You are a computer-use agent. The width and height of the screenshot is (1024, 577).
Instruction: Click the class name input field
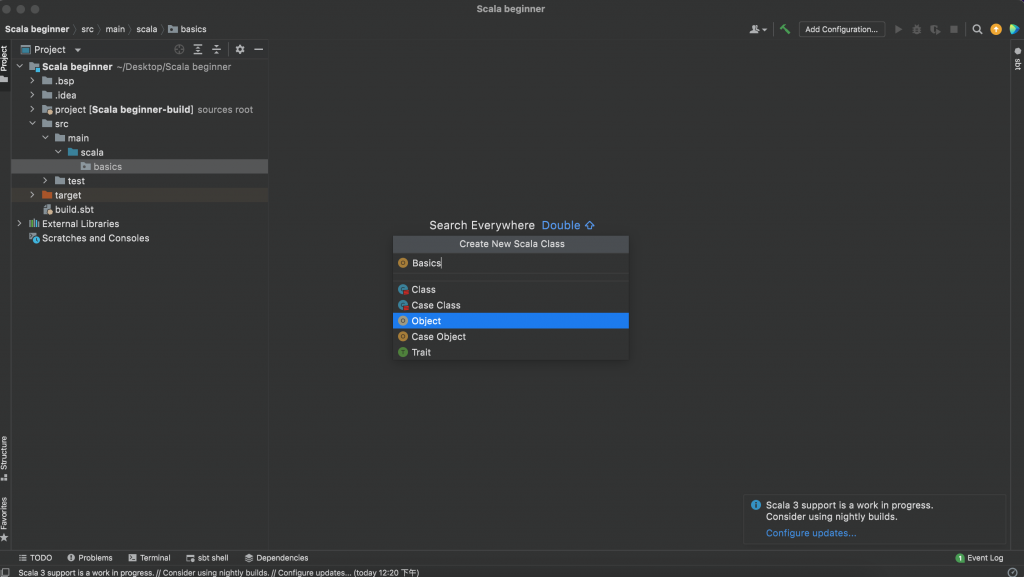511,263
